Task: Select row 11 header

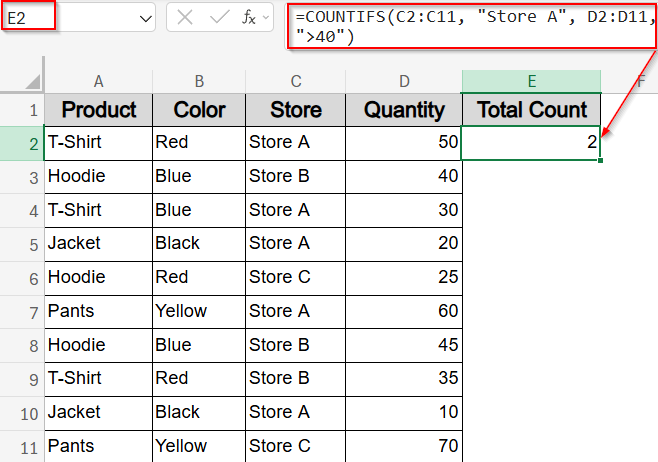Action: [22, 447]
